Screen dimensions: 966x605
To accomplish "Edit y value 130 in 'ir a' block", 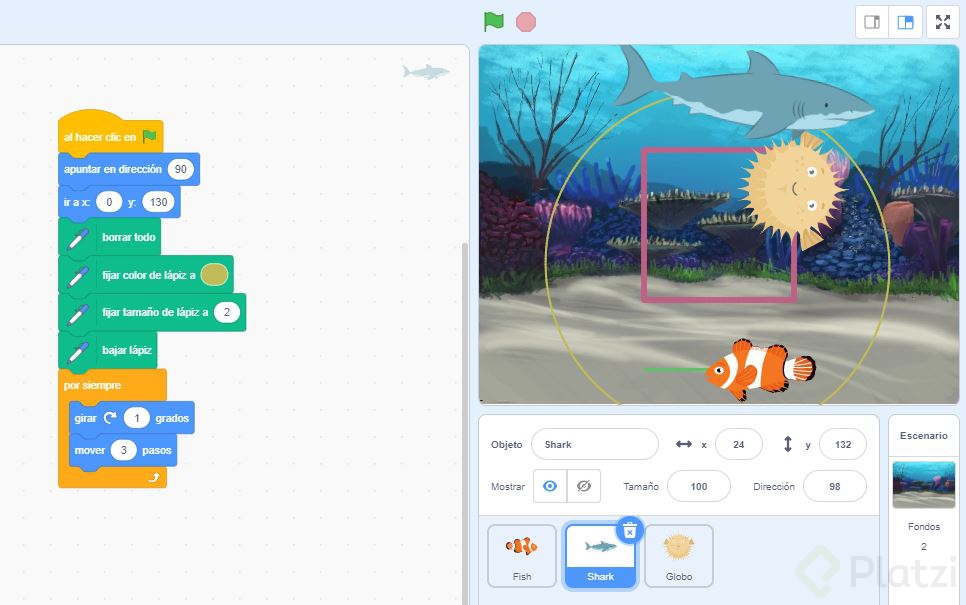I will [x=158, y=202].
